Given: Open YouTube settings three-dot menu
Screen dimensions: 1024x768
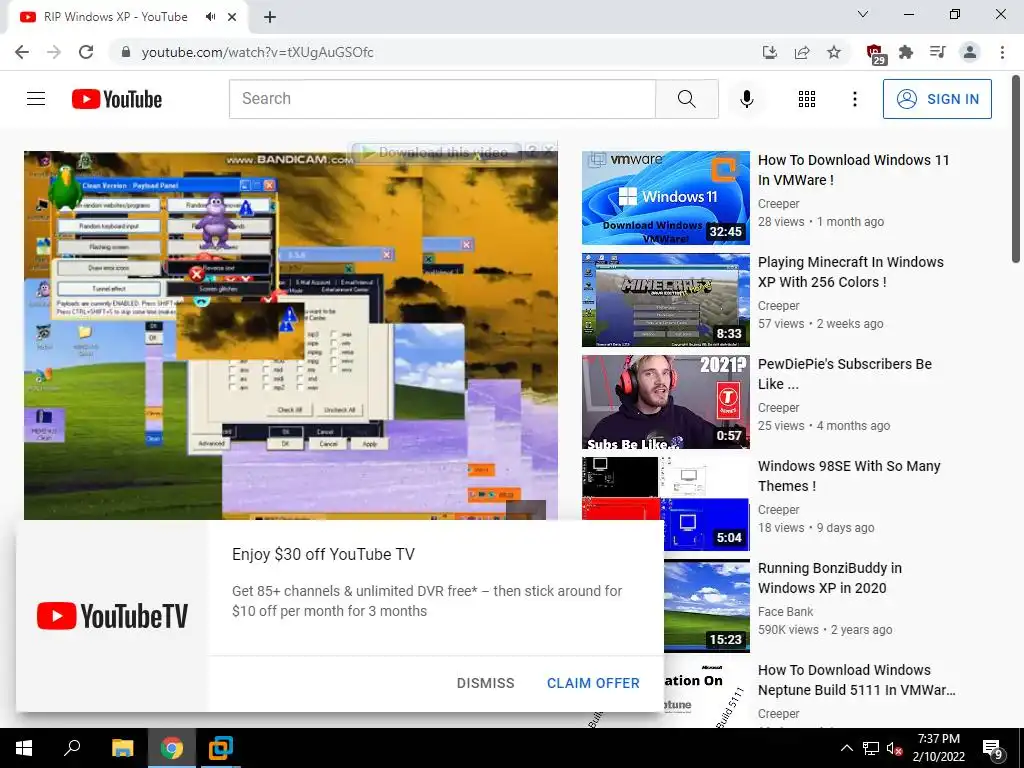Looking at the screenshot, I should tap(855, 99).
